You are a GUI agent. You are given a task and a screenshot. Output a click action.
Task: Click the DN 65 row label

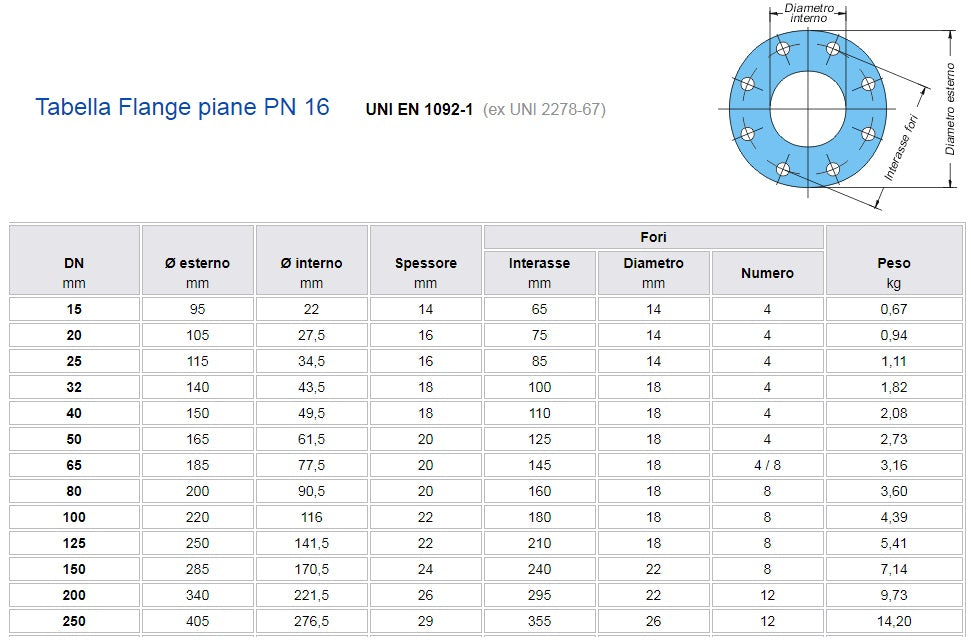click(74, 465)
